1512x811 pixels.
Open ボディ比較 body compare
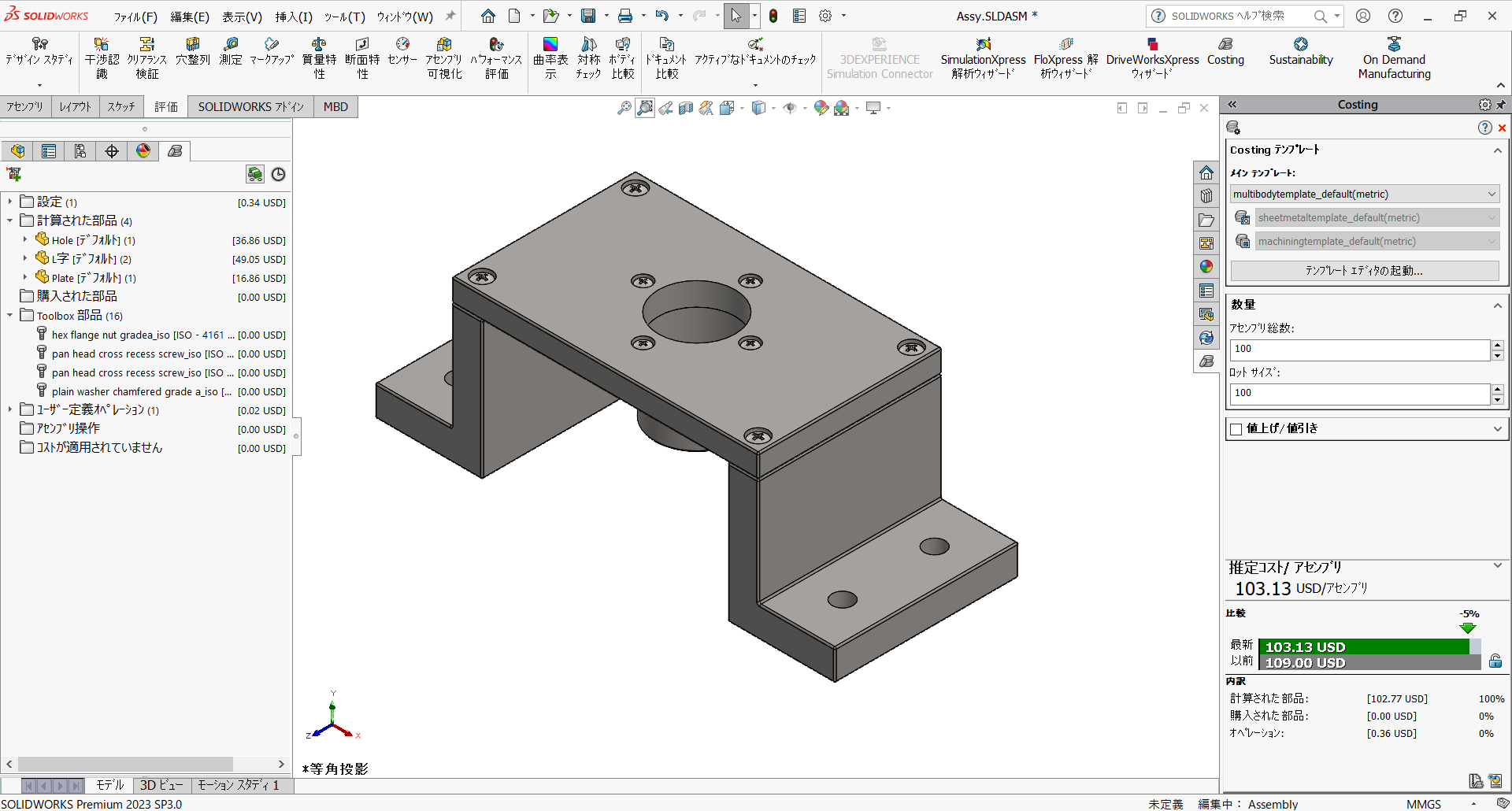pyautogui.click(x=622, y=58)
